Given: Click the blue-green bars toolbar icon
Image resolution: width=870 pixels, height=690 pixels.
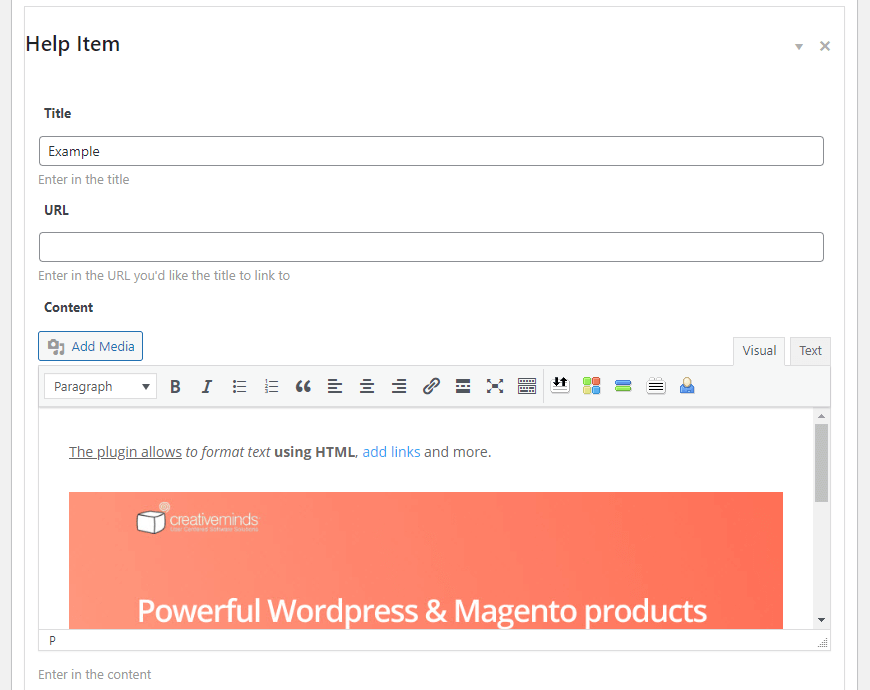Looking at the screenshot, I should point(623,385).
